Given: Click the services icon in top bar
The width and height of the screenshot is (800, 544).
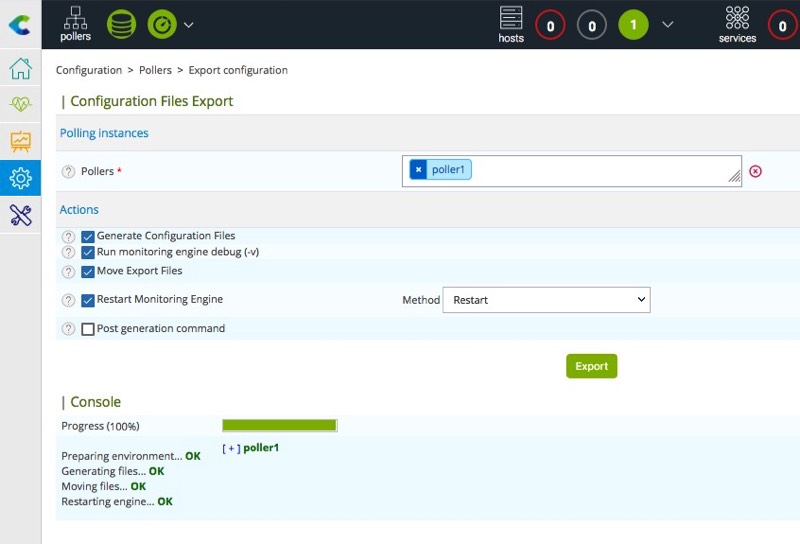Looking at the screenshot, I should 737,23.
